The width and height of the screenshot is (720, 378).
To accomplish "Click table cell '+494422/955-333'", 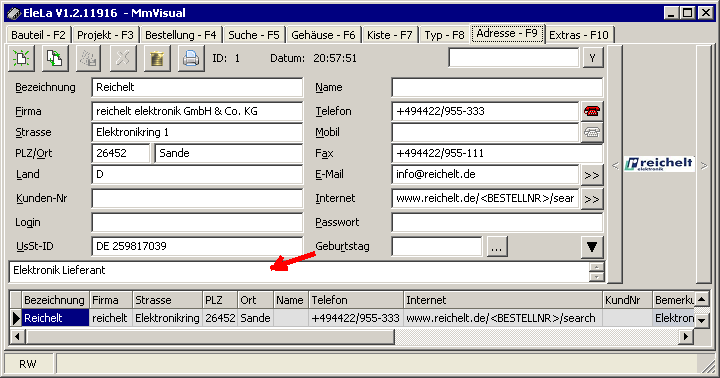I will (356, 318).
